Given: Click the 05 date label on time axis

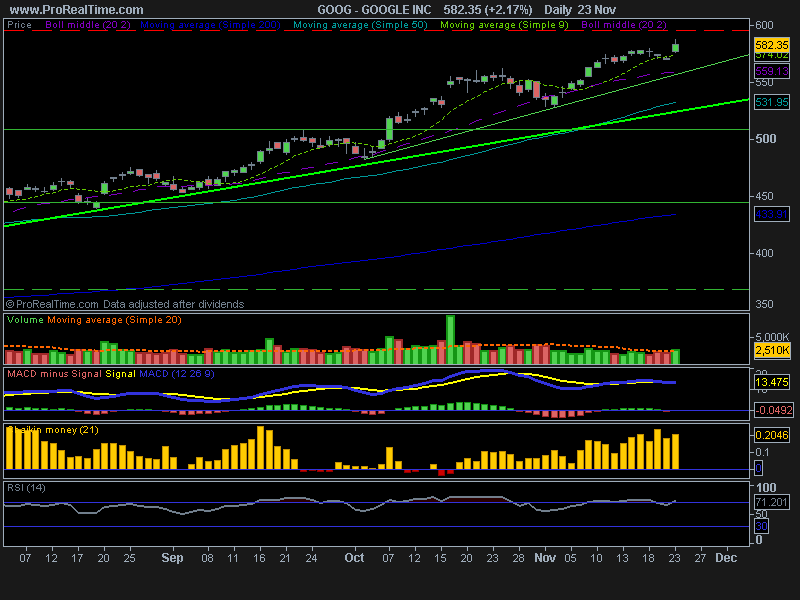Looking at the screenshot, I should [570, 558].
